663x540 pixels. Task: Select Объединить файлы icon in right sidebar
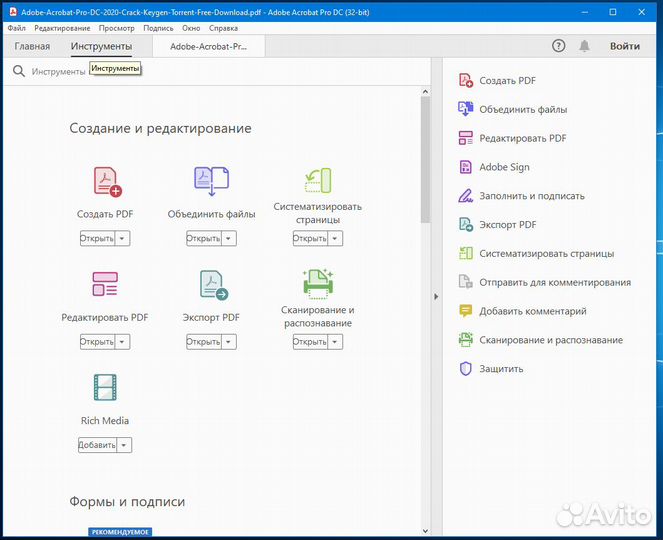pos(466,109)
